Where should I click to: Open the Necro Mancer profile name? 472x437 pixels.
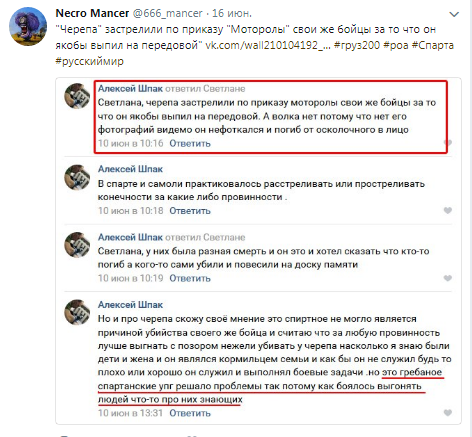[x=92, y=13]
